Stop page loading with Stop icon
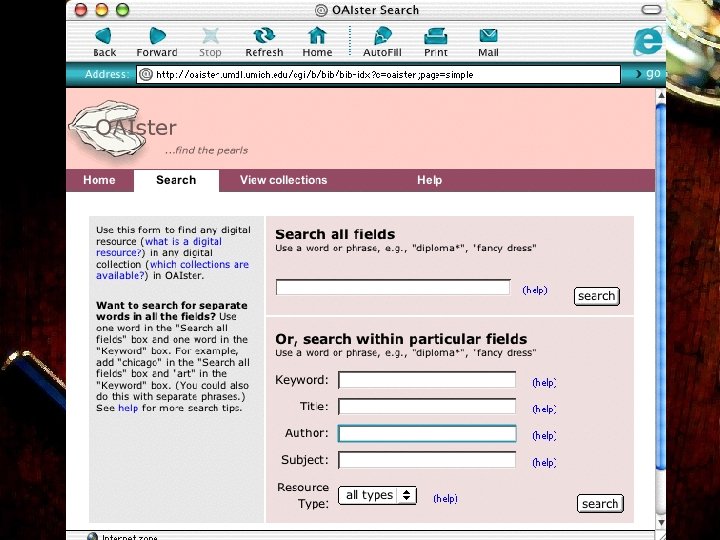This screenshot has width=720, height=540. 210,42
